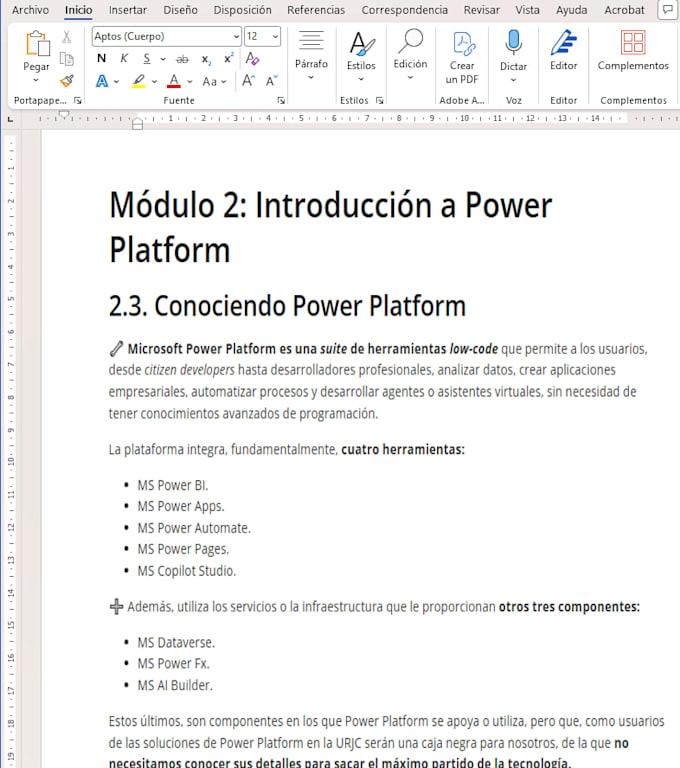Click list item 'MS Power BI.'
This screenshot has height=768, width=680.
tap(173, 485)
